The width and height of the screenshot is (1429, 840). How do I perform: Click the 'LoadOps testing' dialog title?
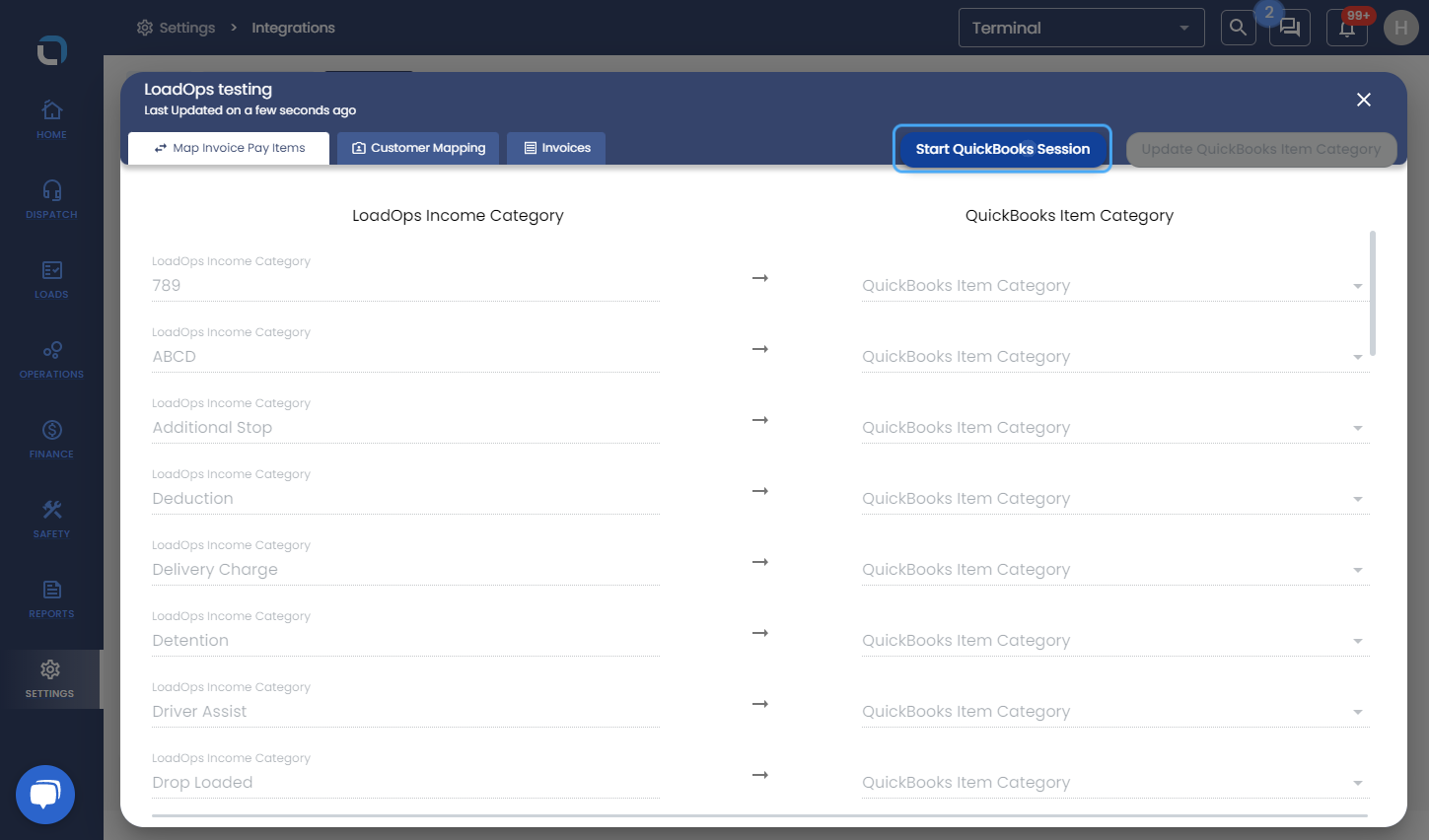point(208,90)
